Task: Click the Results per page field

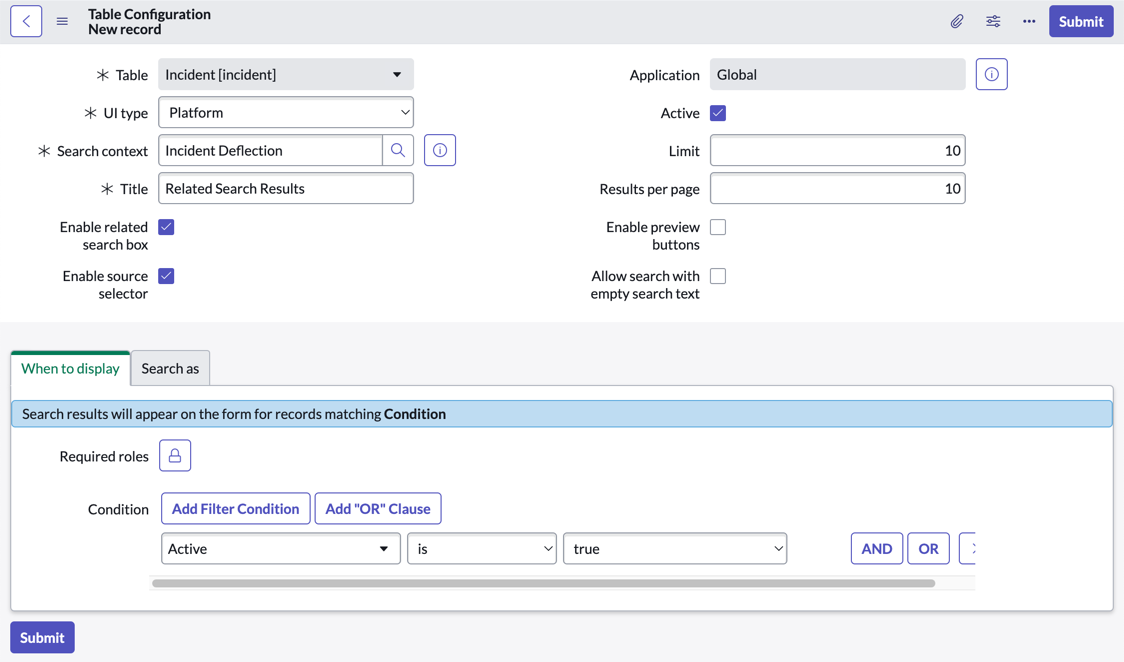Action: click(837, 188)
